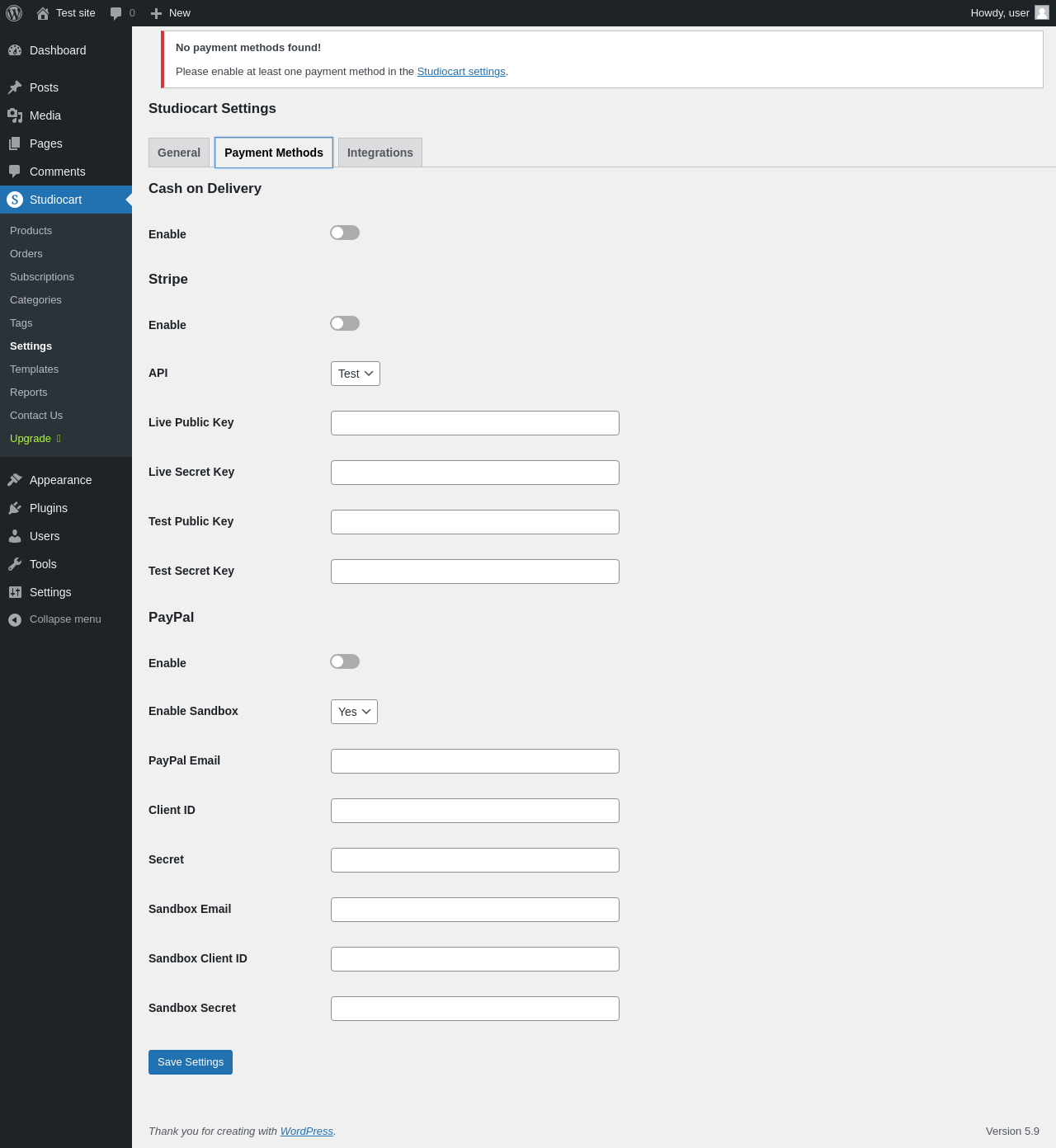
Task: Focus the Live Public Key field
Action: coord(475,423)
